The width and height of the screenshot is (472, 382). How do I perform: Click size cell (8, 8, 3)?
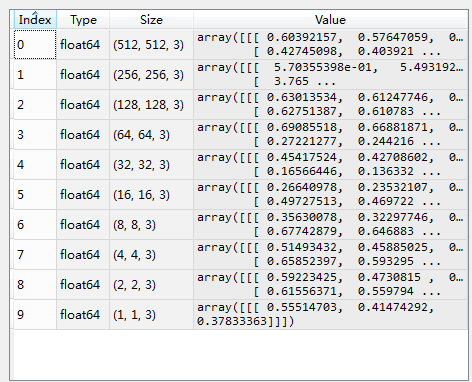(x=151, y=224)
